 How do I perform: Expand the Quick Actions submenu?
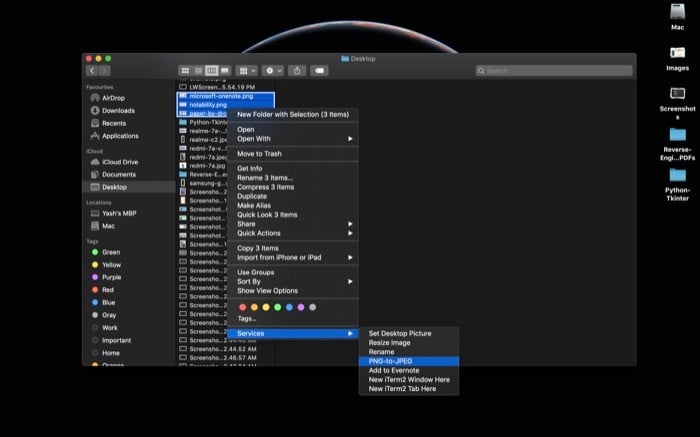[293, 233]
